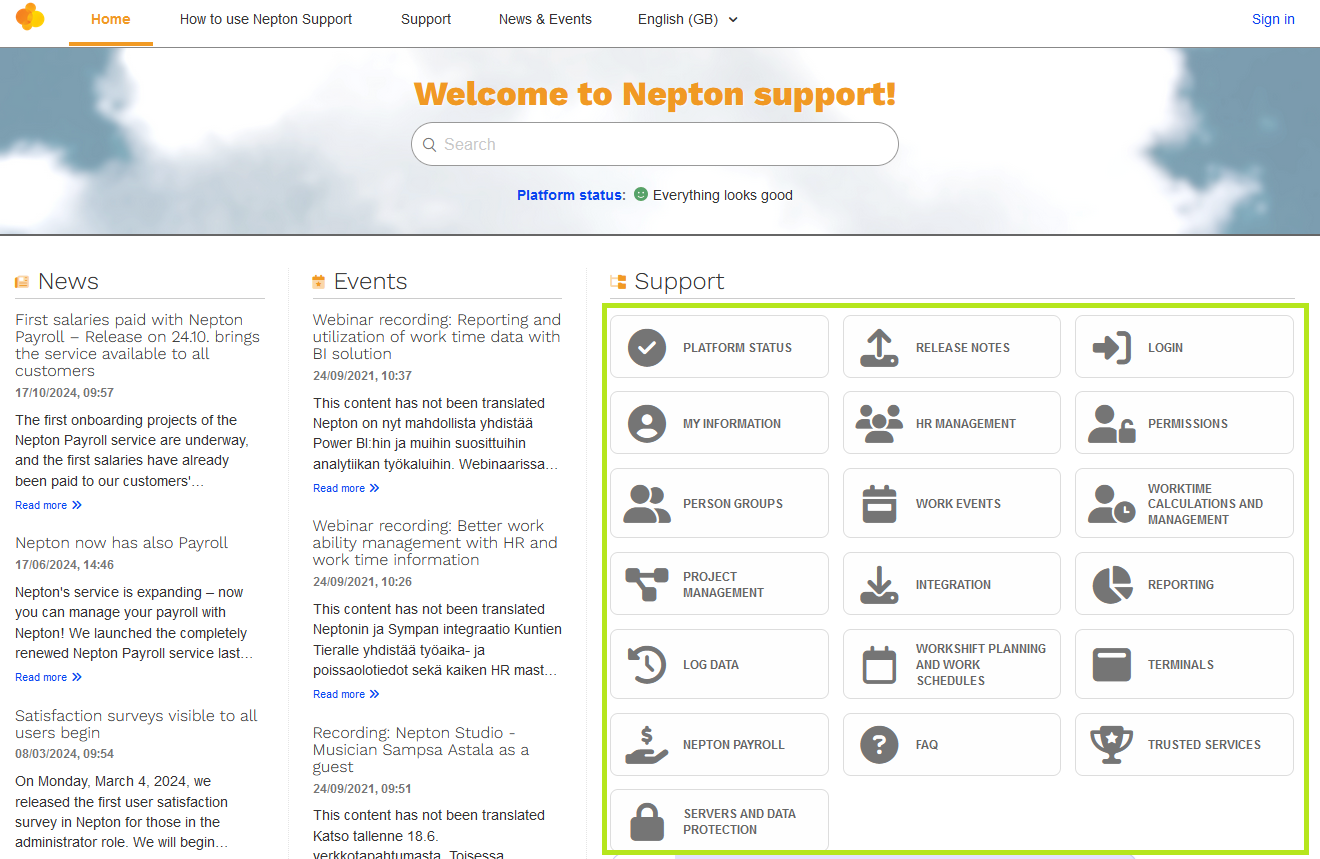1320x859 pixels.
Task: Open the Project Management diagram icon
Action: 647,585
